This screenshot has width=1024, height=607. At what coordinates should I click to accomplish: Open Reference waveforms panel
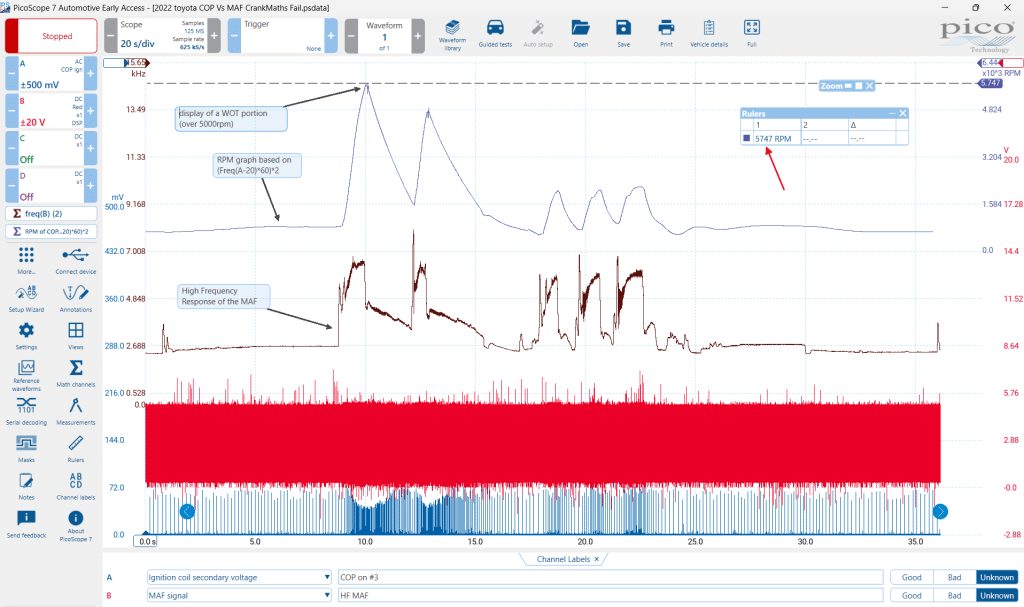[x=26, y=374]
